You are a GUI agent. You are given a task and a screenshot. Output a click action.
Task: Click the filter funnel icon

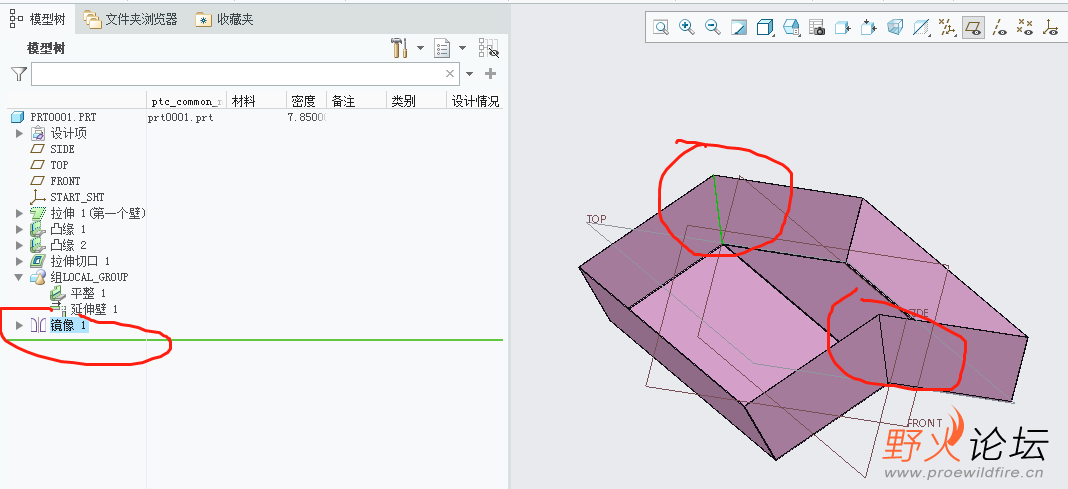pos(19,74)
